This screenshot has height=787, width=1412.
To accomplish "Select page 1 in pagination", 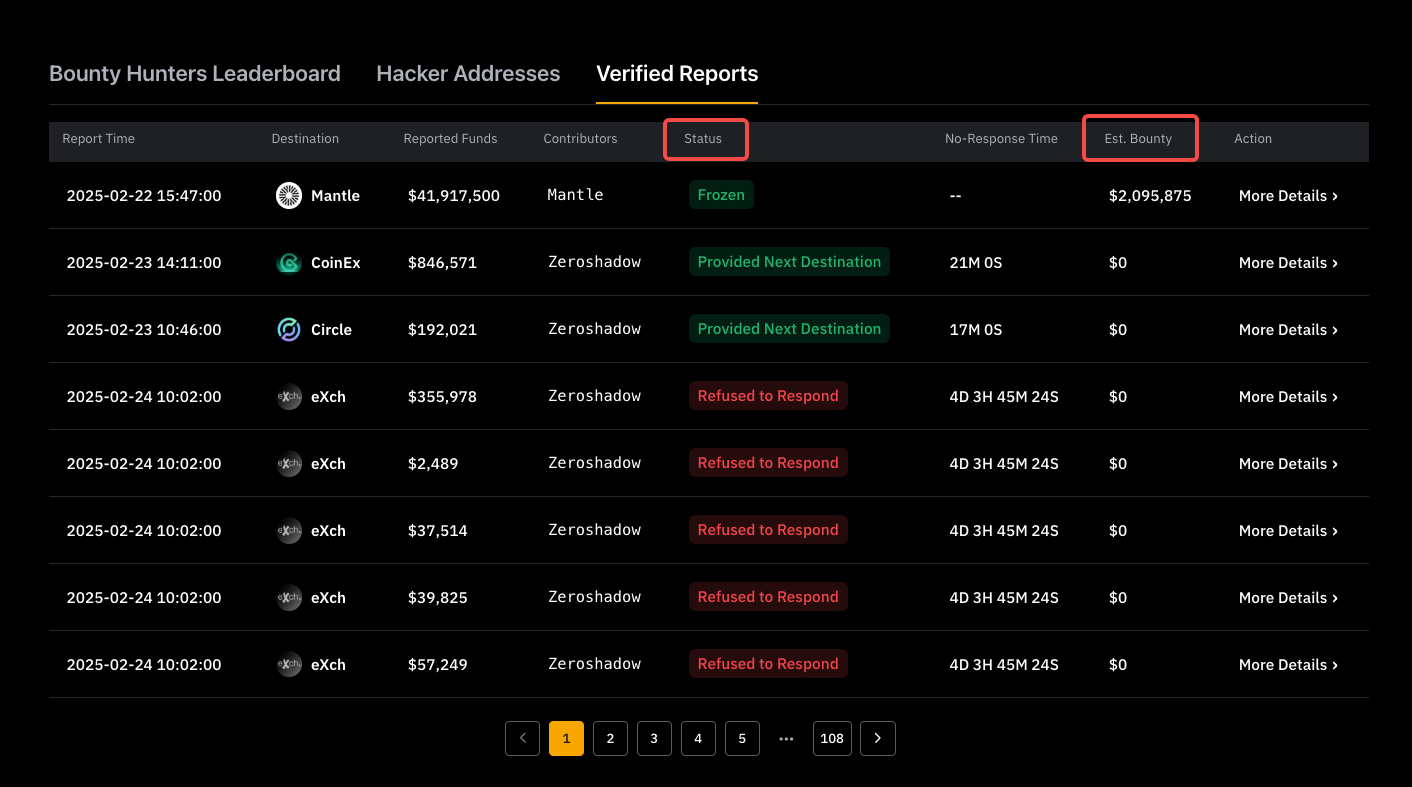I will tap(566, 738).
